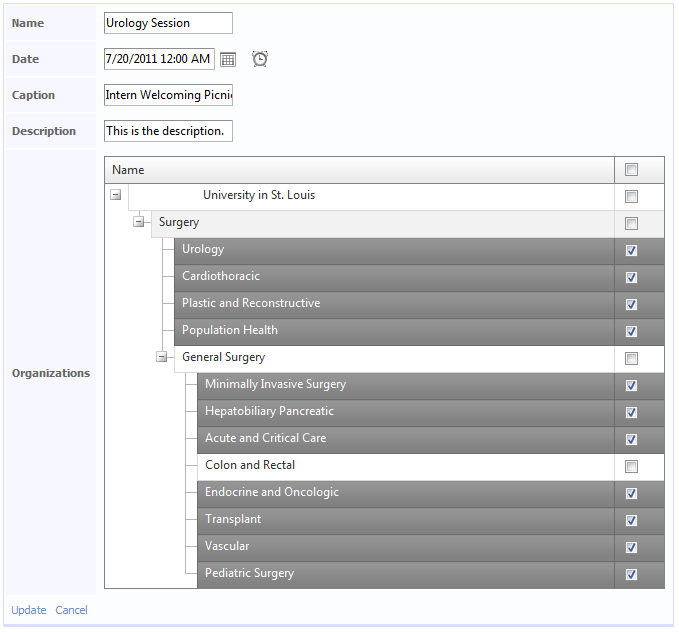Toggle the header select-all checkbox

tap(631, 170)
